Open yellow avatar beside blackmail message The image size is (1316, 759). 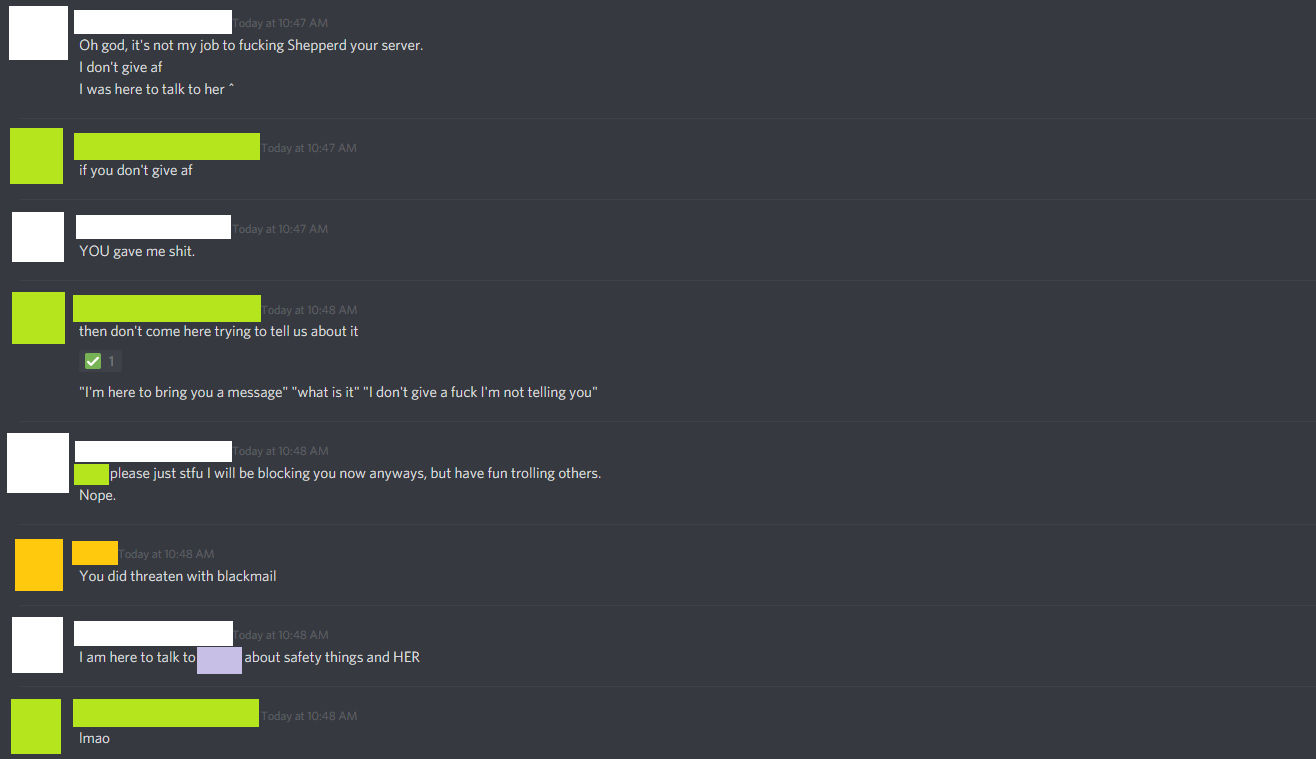click(x=39, y=565)
